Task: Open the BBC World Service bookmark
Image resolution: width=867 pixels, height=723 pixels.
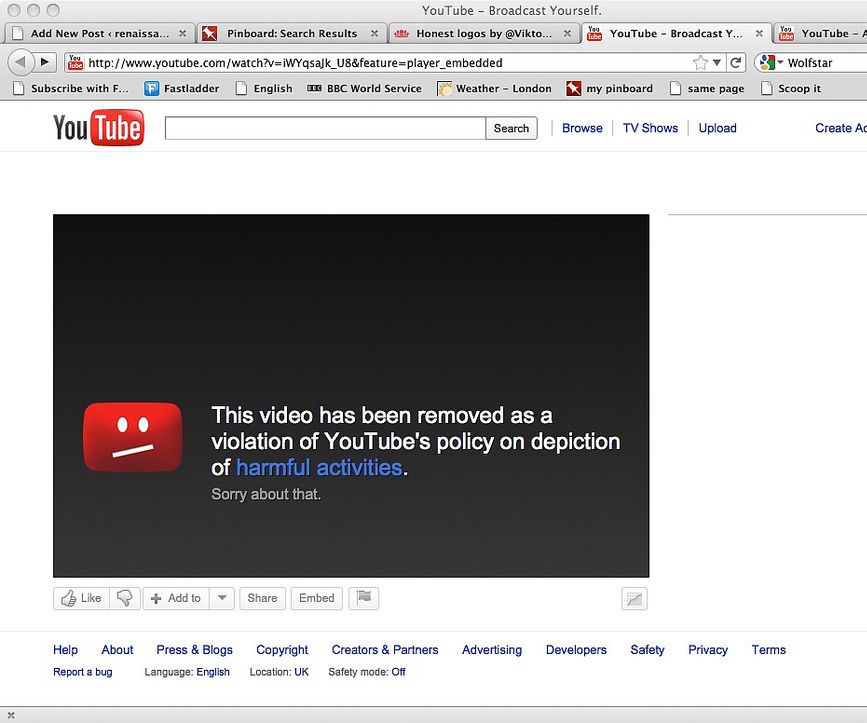Action: pos(364,88)
